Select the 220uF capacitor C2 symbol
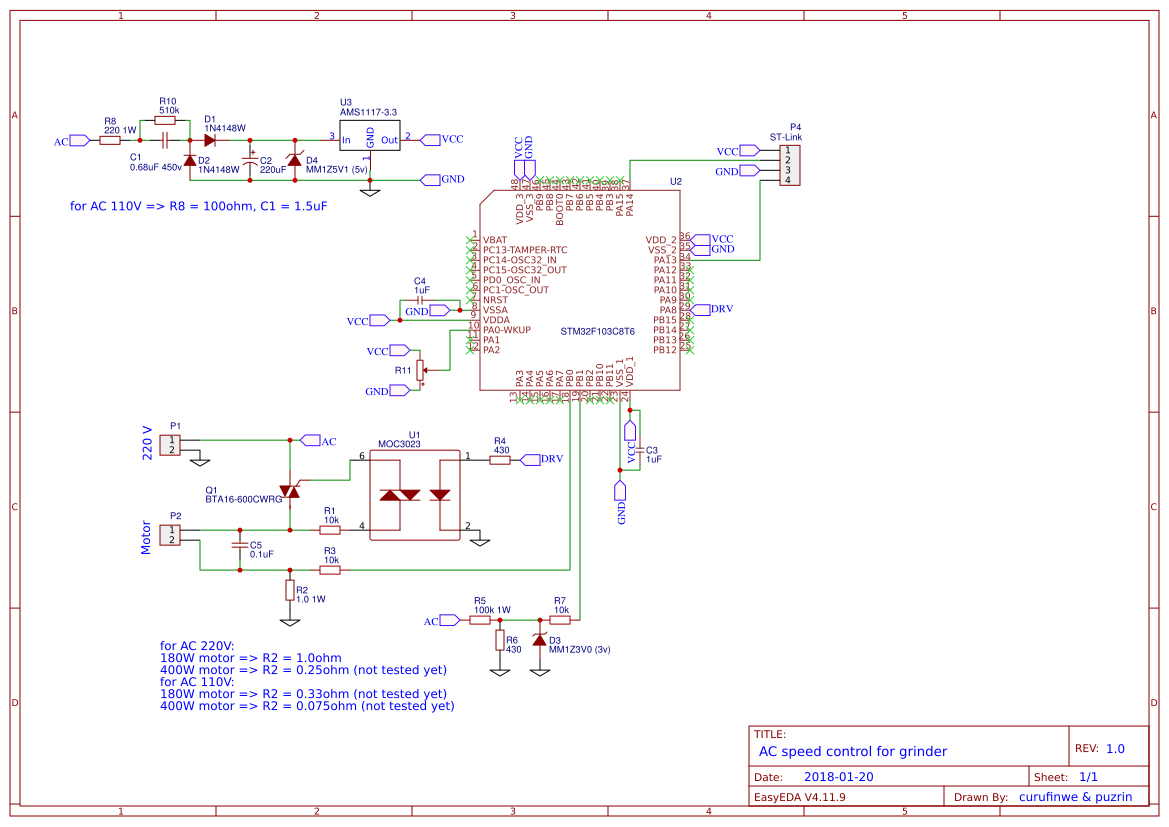The height and width of the screenshot is (827, 1169). (251, 160)
